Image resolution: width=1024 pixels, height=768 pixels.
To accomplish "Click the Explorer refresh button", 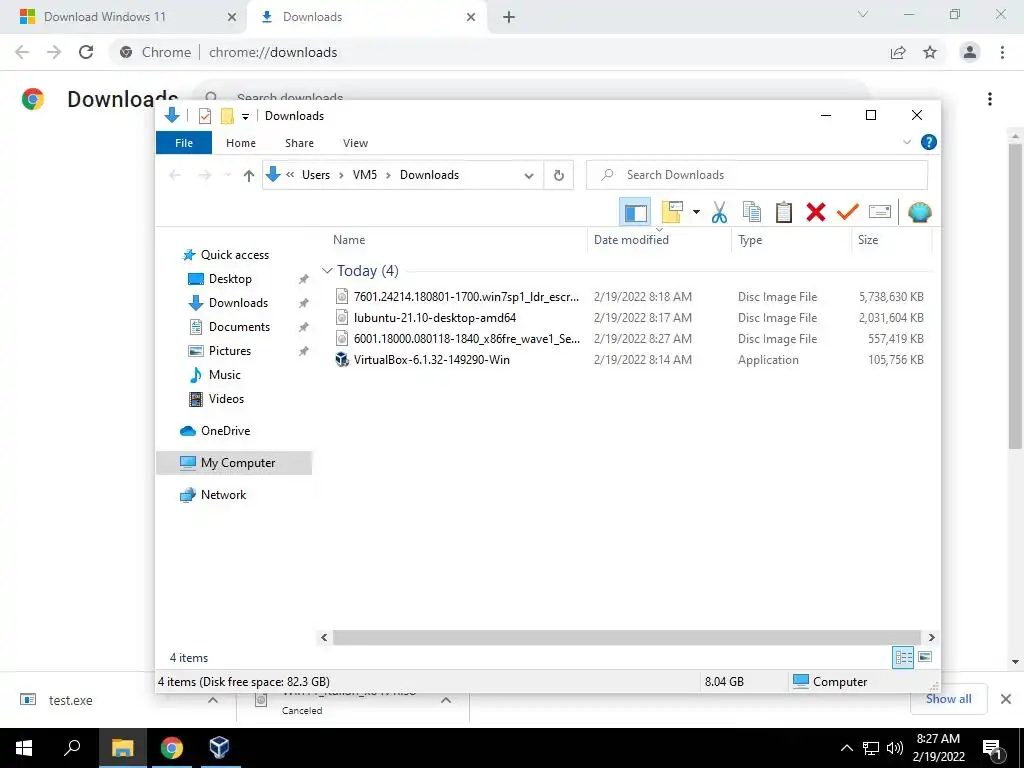I will (x=559, y=175).
